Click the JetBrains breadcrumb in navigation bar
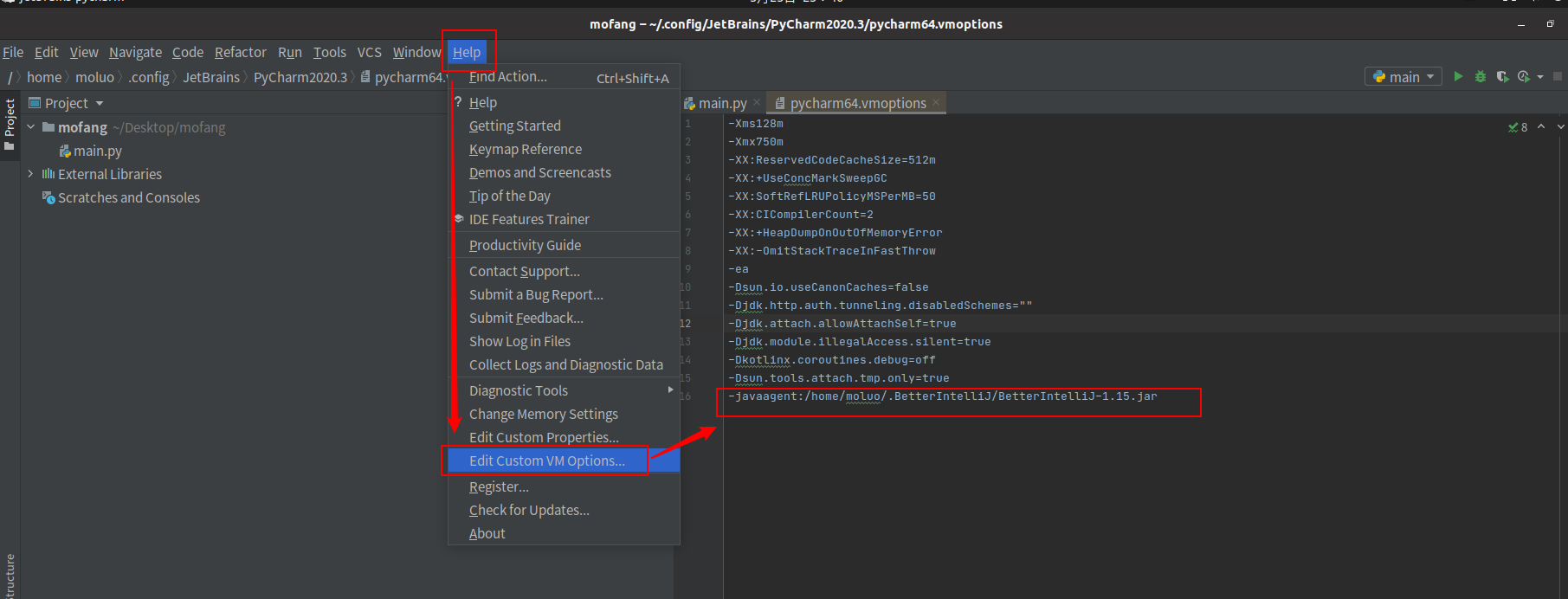 (211, 77)
